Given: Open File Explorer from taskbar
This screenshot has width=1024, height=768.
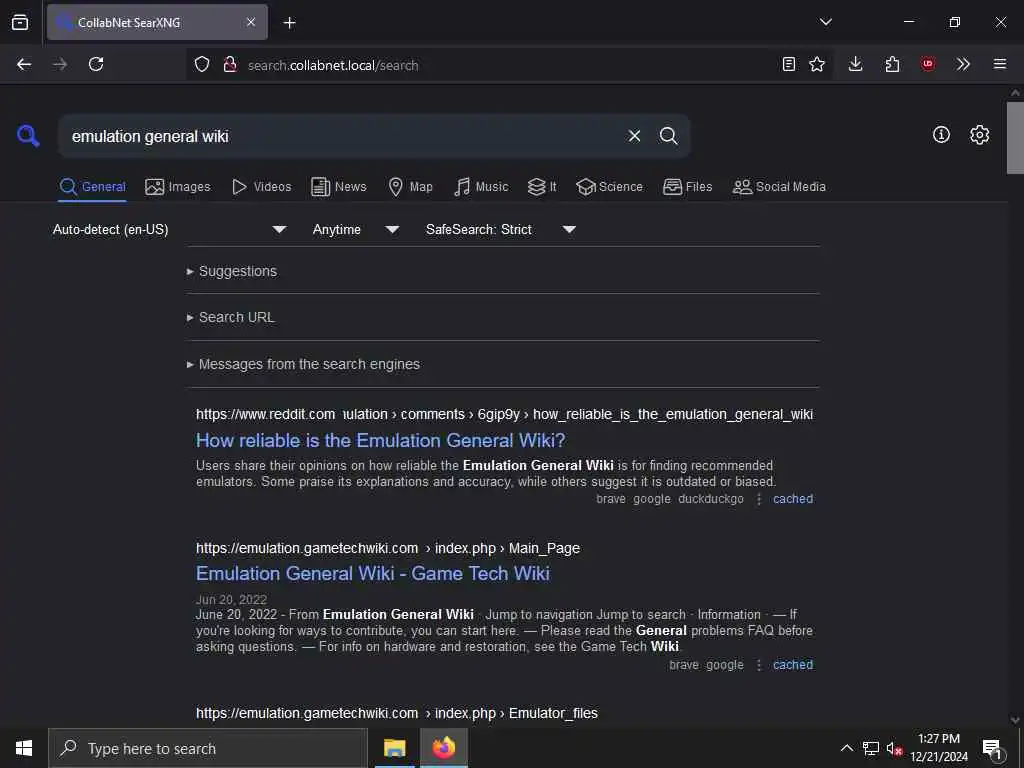Looking at the screenshot, I should coord(394,748).
